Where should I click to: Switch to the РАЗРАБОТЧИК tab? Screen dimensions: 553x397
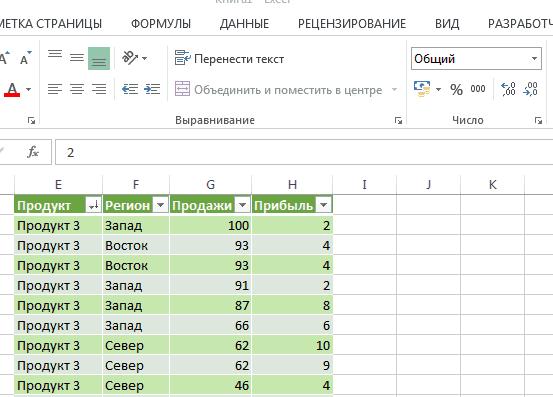point(520,24)
